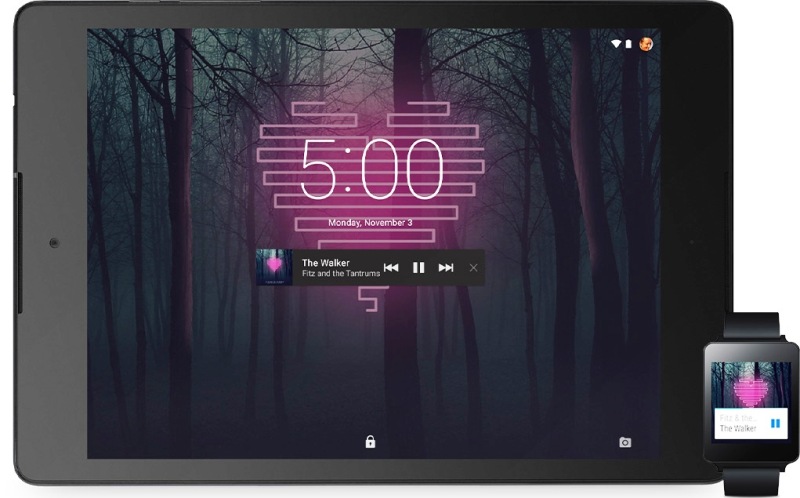Dismiss the music notification with the X
The width and height of the screenshot is (800, 498).
pos(473,267)
